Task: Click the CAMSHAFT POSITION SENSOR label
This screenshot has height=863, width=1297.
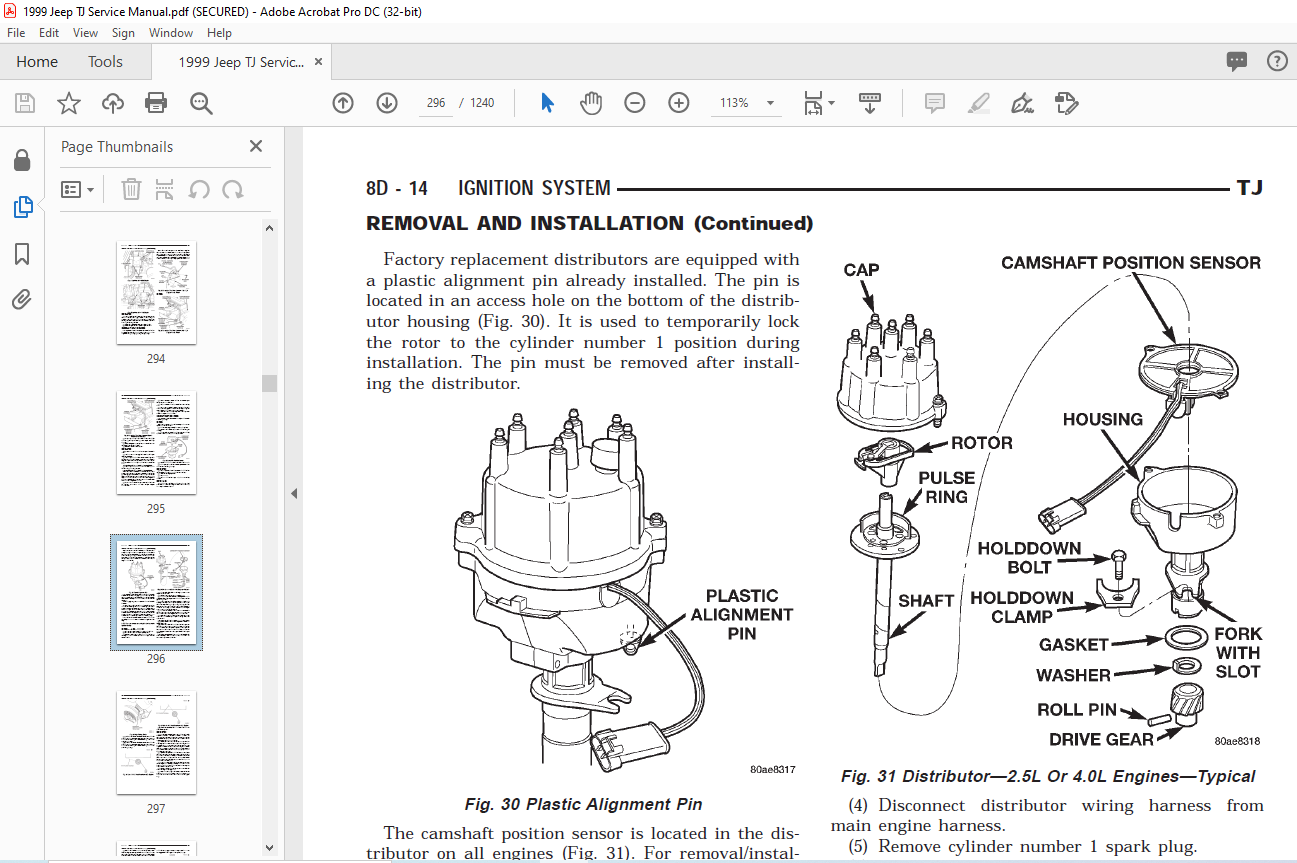Action: (1131, 263)
